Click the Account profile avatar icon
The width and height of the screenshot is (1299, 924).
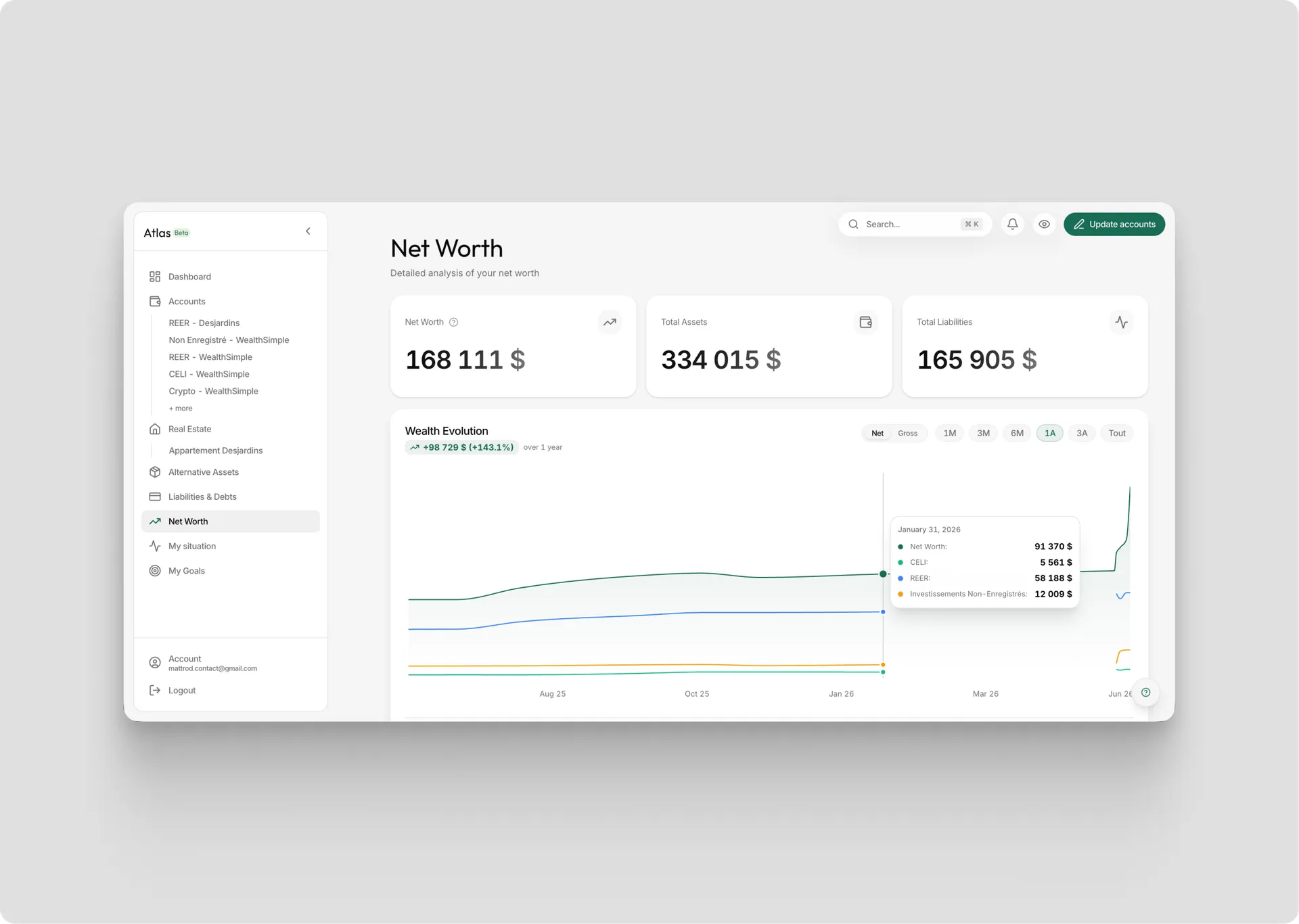tap(155, 662)
